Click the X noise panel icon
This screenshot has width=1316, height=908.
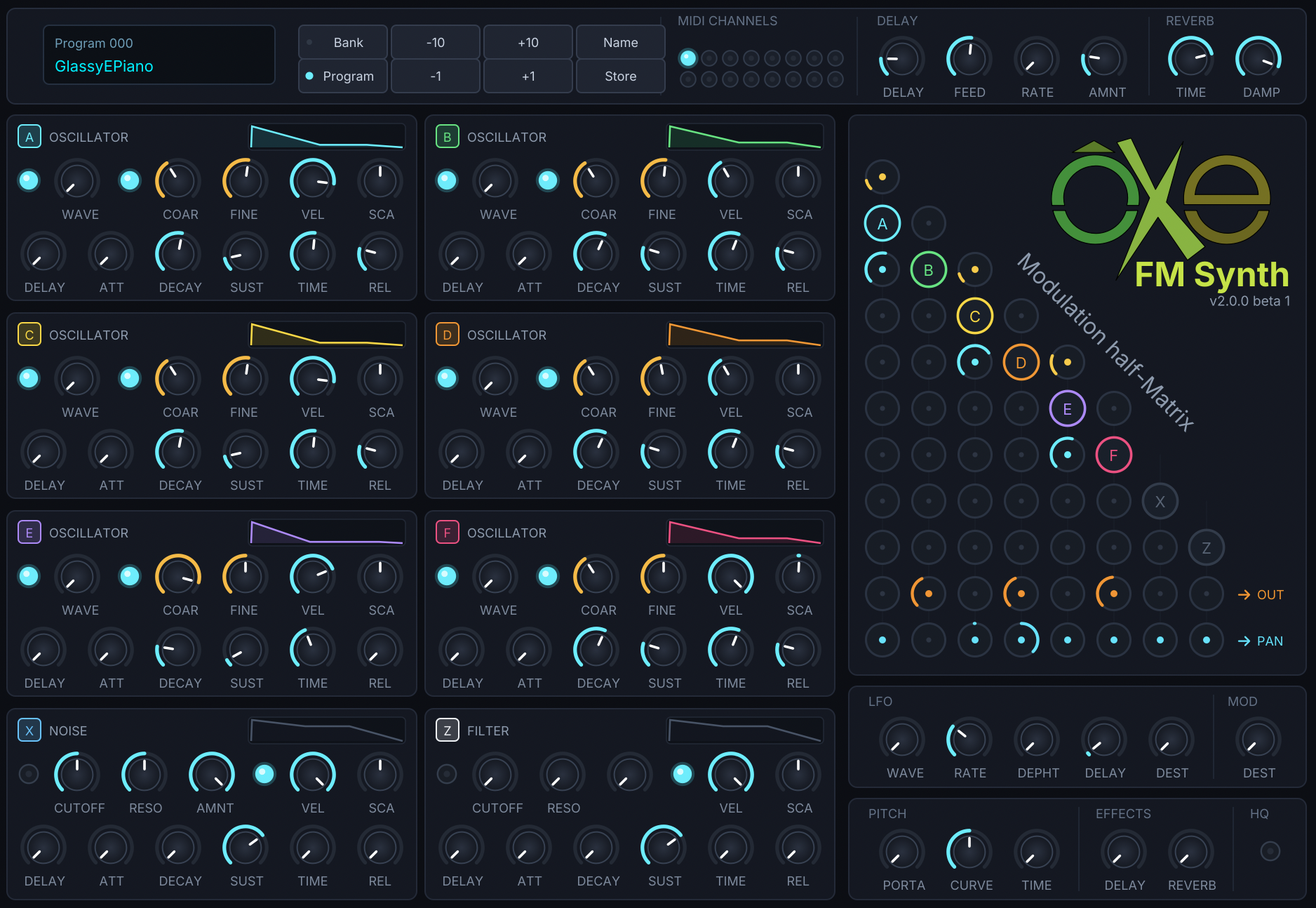(x=29, y=730)
